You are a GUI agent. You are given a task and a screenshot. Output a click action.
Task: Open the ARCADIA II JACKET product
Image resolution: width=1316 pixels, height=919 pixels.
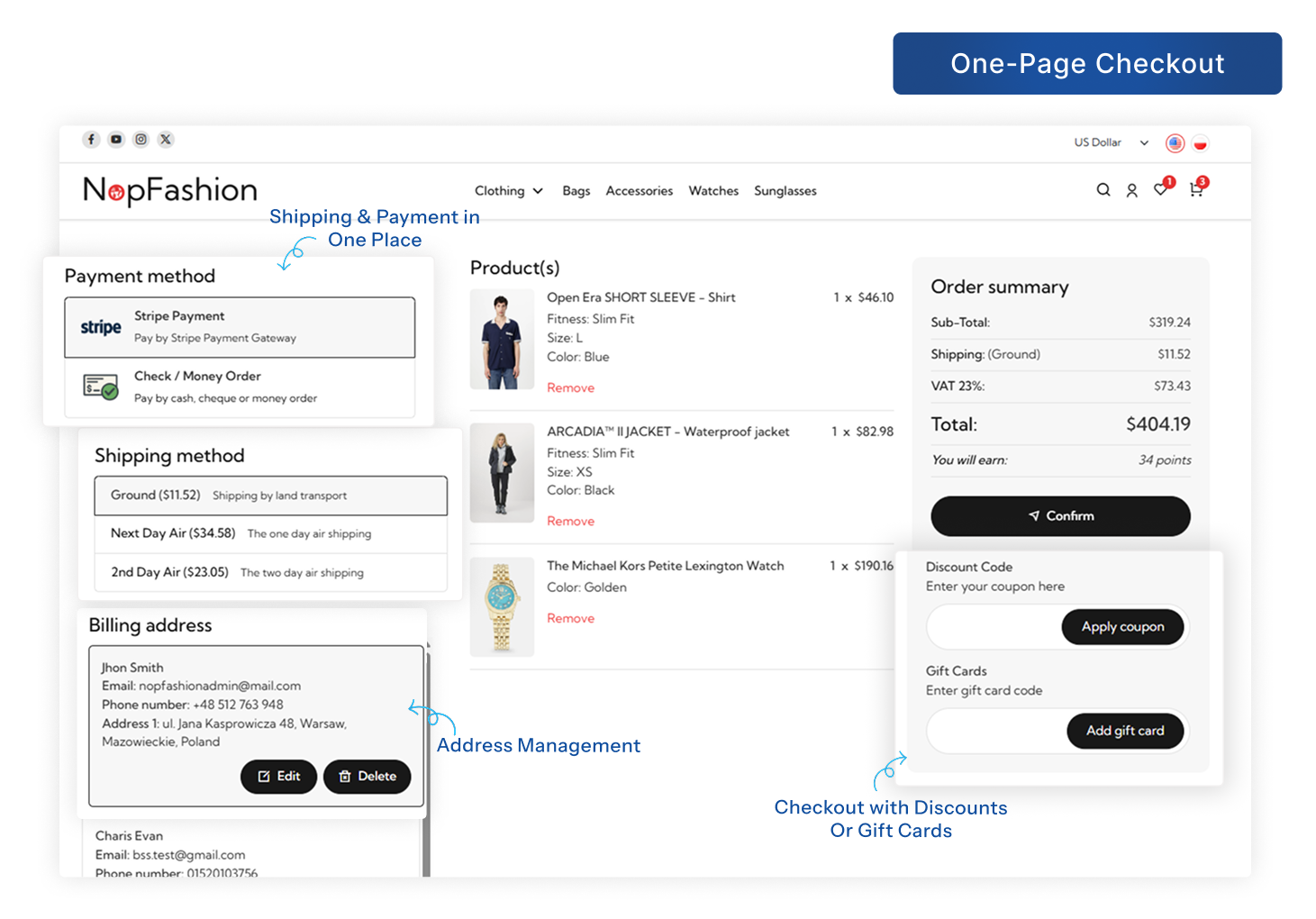[x=668, y=432]
